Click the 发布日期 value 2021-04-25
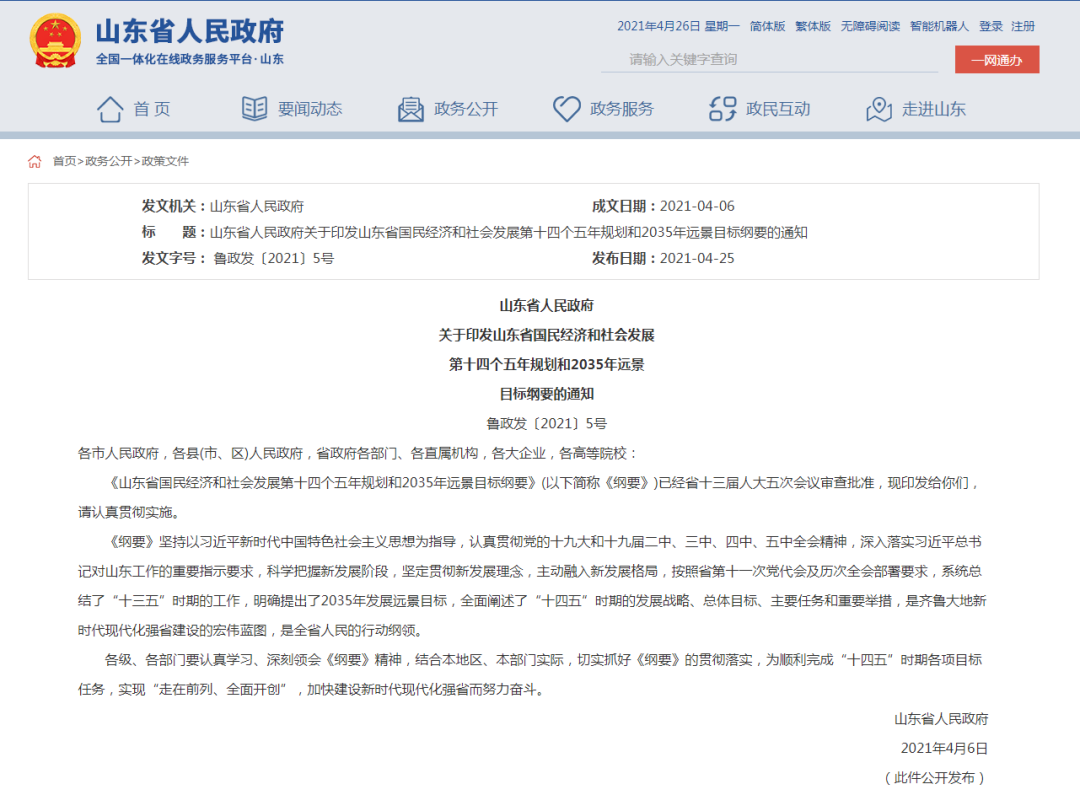Viewport: 1080px width, 795px height. [697, 258]
